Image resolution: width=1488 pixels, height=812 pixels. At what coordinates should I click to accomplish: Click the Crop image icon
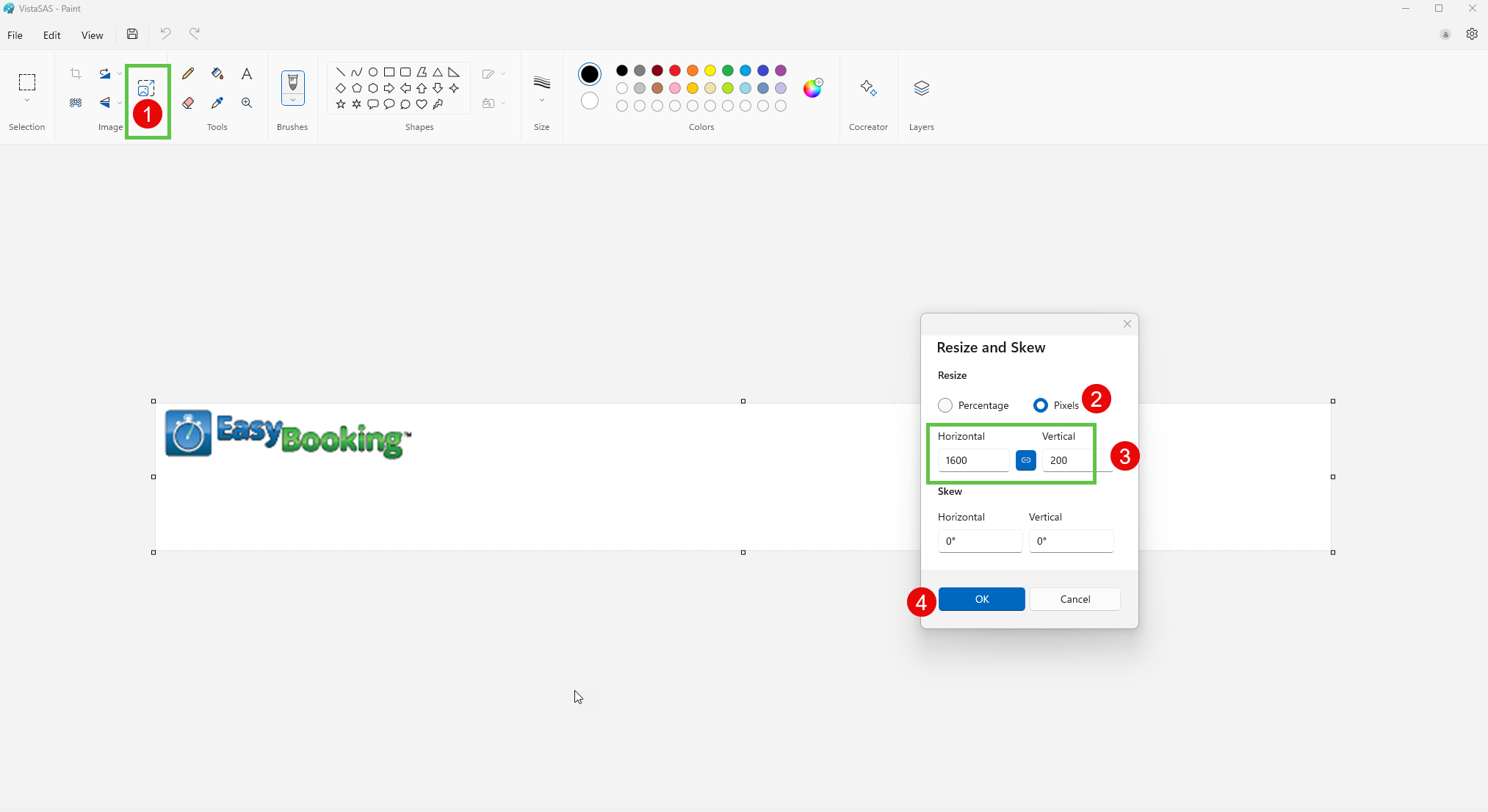(76, 73)
